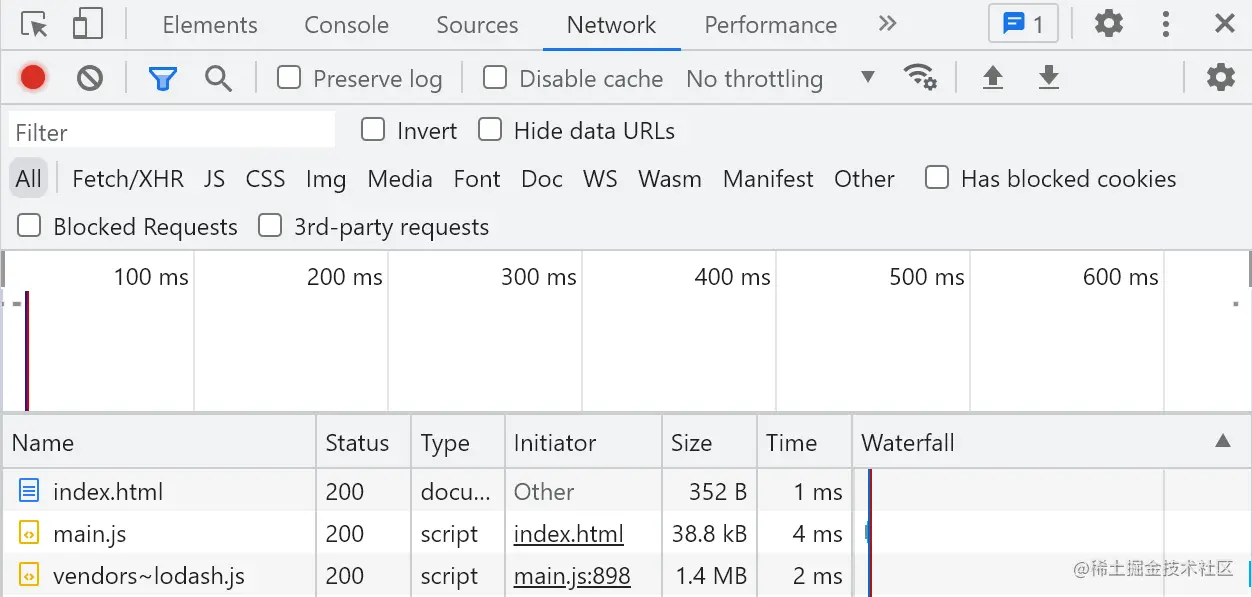Click the index.html initiator link

pos(568,534)
